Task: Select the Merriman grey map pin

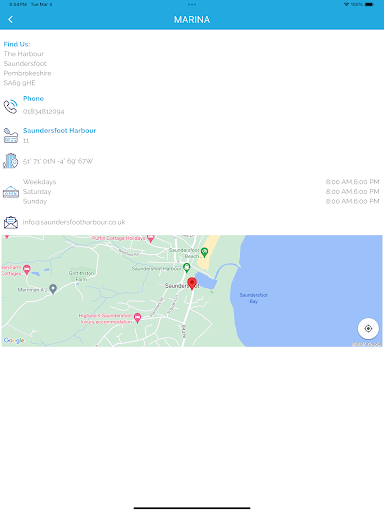Action: pos(53,289)
